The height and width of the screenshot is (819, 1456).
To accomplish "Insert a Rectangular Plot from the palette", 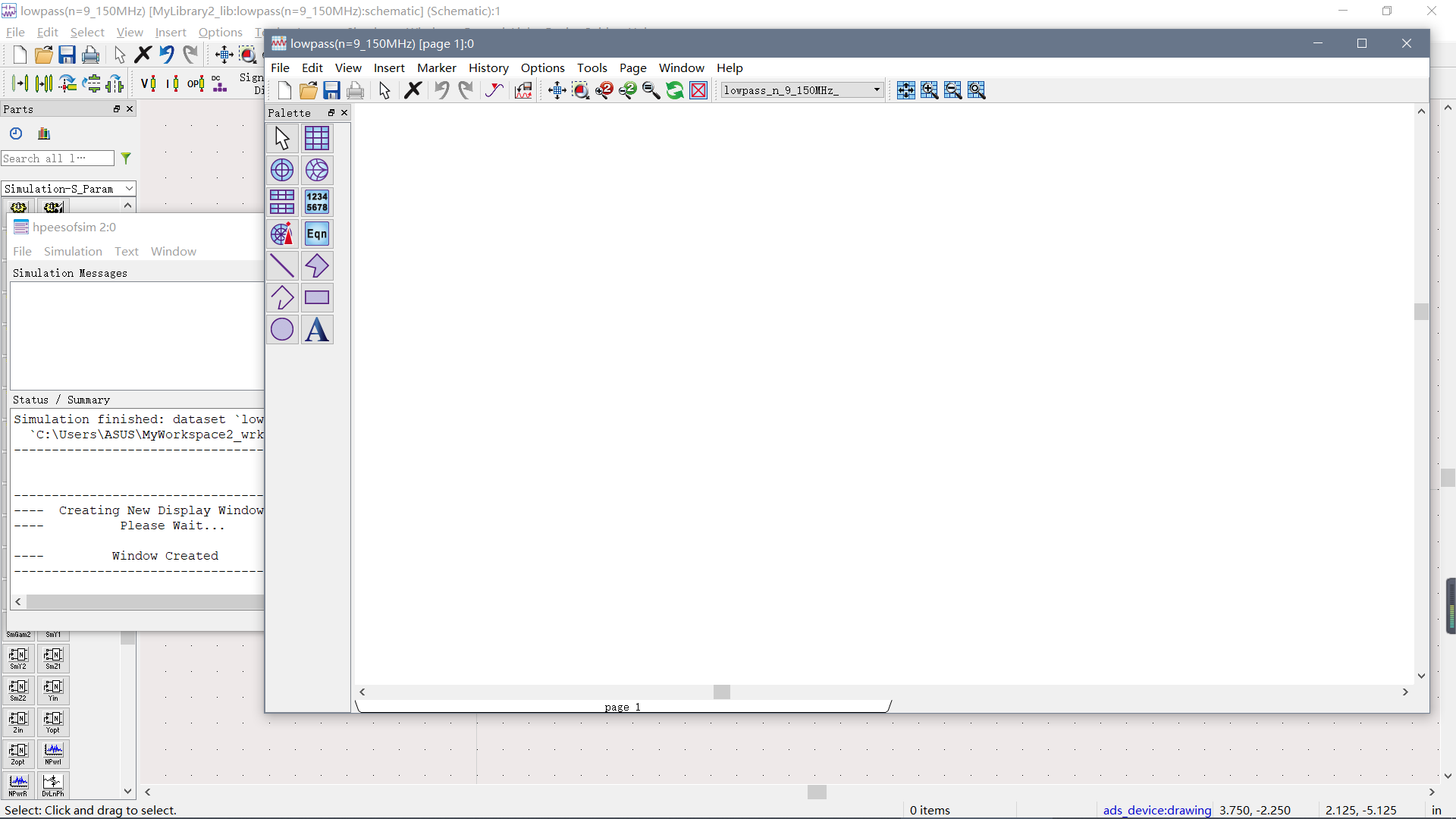I will [317, 138].
